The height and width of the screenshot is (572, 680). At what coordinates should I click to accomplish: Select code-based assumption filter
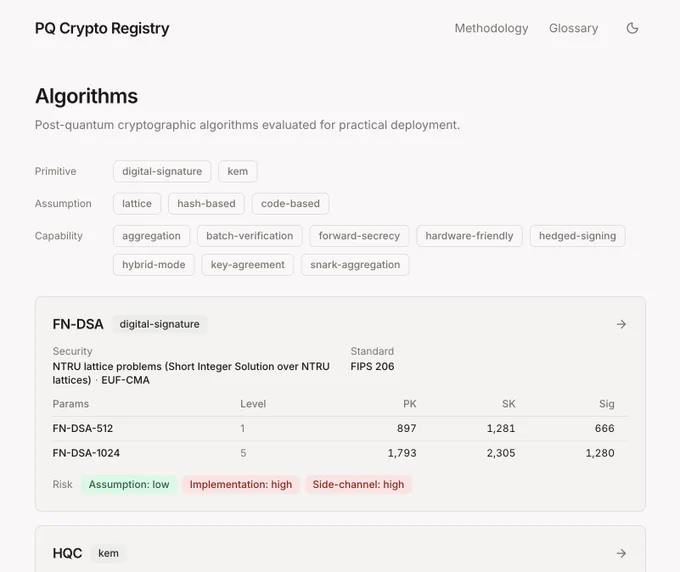pyautogui.click(x=290, y=203)
